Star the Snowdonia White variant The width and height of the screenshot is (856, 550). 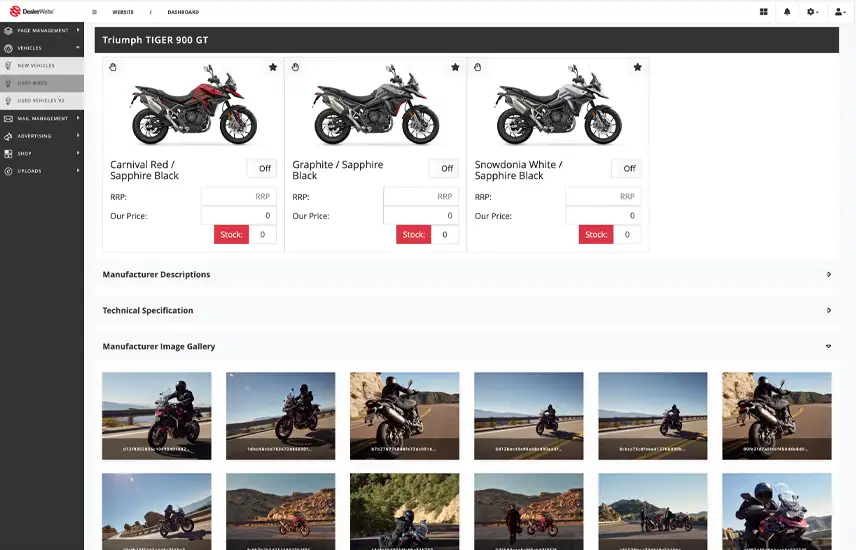coord(638,67)
